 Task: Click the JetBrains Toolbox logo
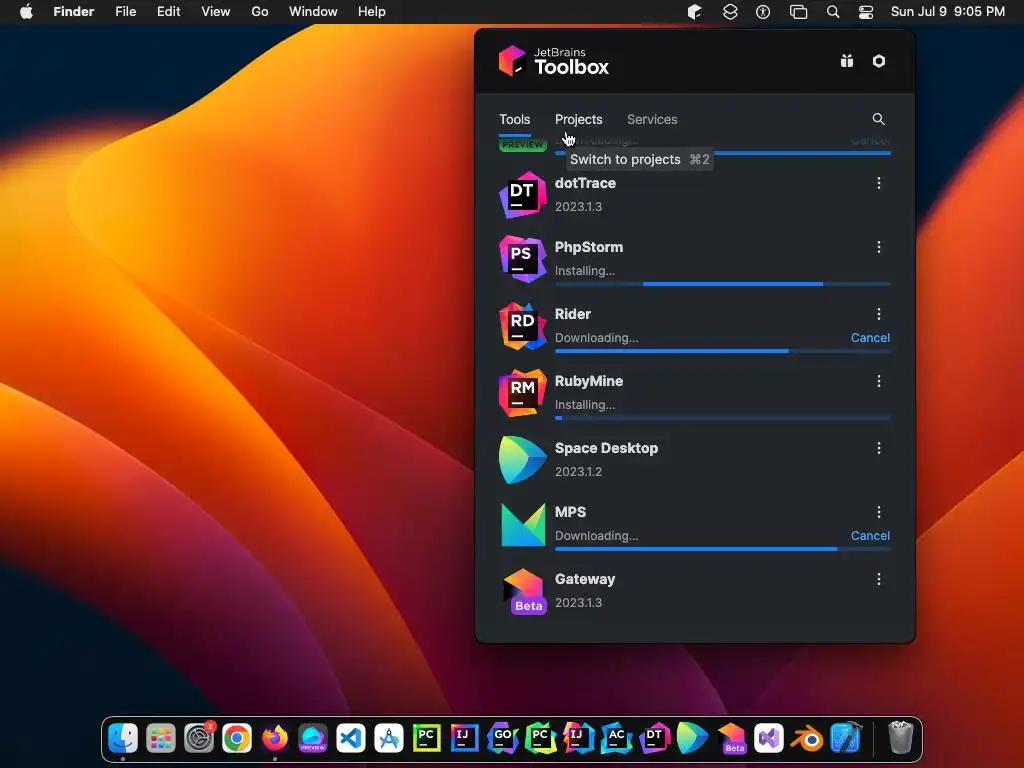point(554,61)
